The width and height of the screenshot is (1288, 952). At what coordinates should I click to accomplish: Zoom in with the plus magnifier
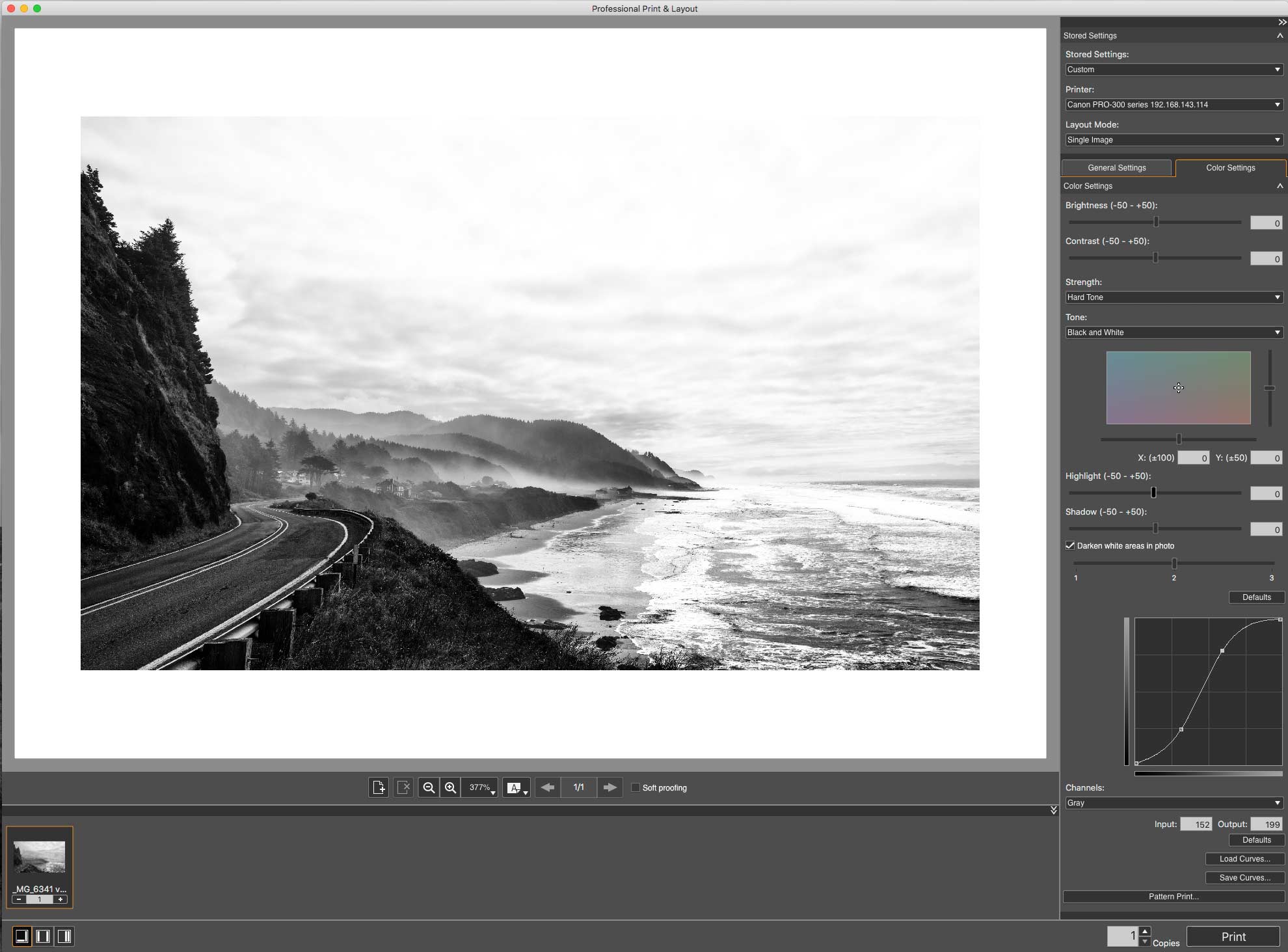click(450, 787)
